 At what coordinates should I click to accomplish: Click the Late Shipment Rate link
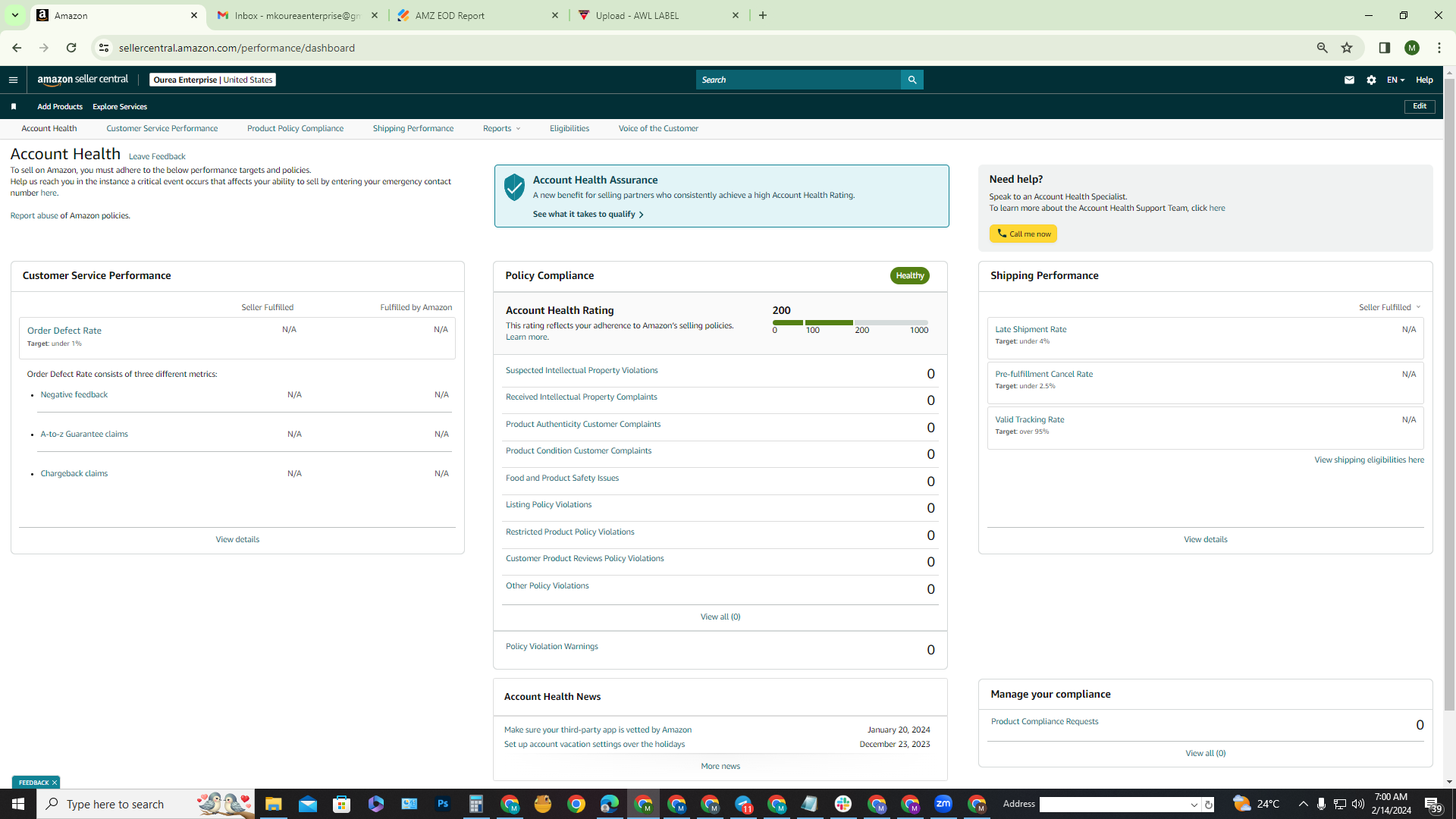pyautogui.click(x=1031, y=329)
